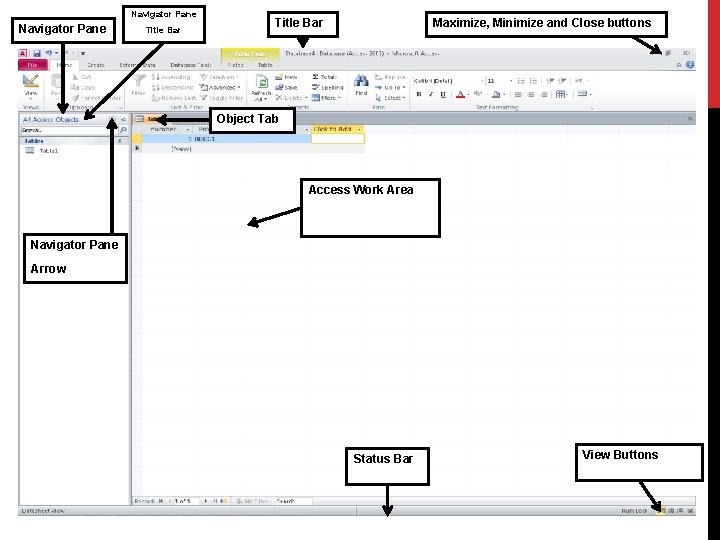Open the File tab
720x540 pixels.
click(x=33, y=65)
